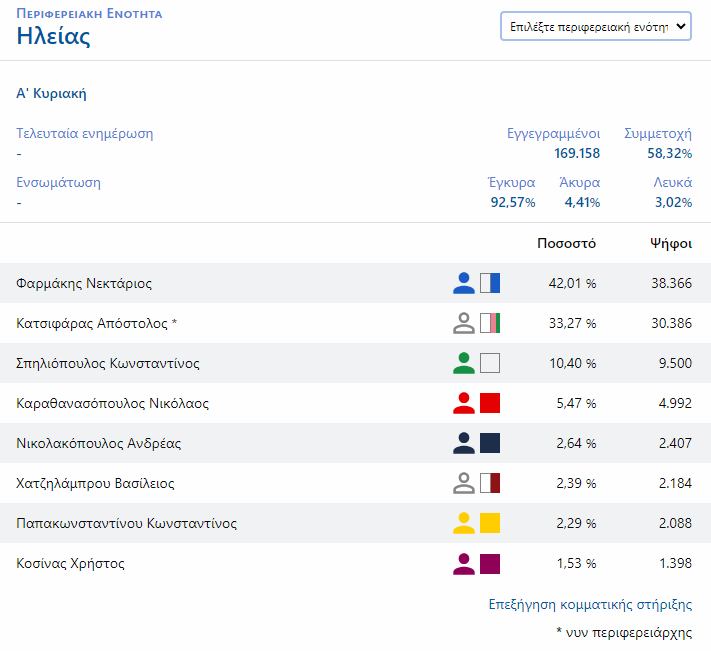711x651 pixels.
Task: Click the candidate name Φαρμάκης Νεκτάριος
Action: tap(84, 283)
